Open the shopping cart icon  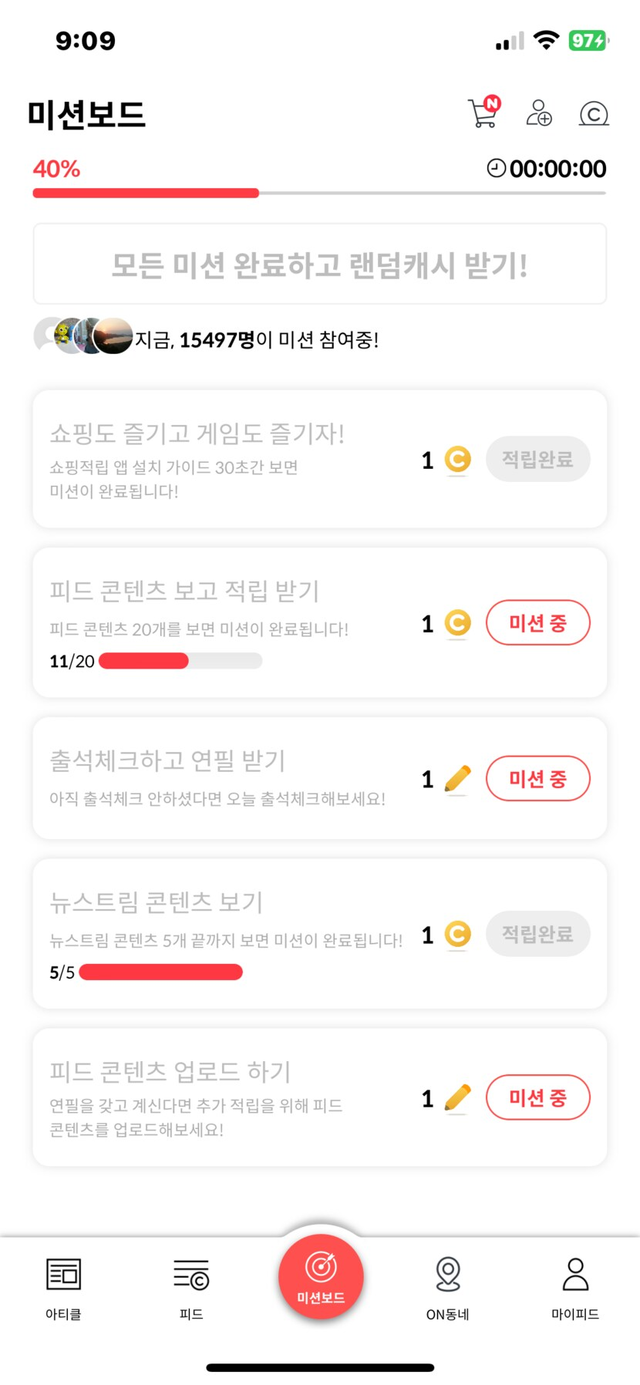click(483, 113)
